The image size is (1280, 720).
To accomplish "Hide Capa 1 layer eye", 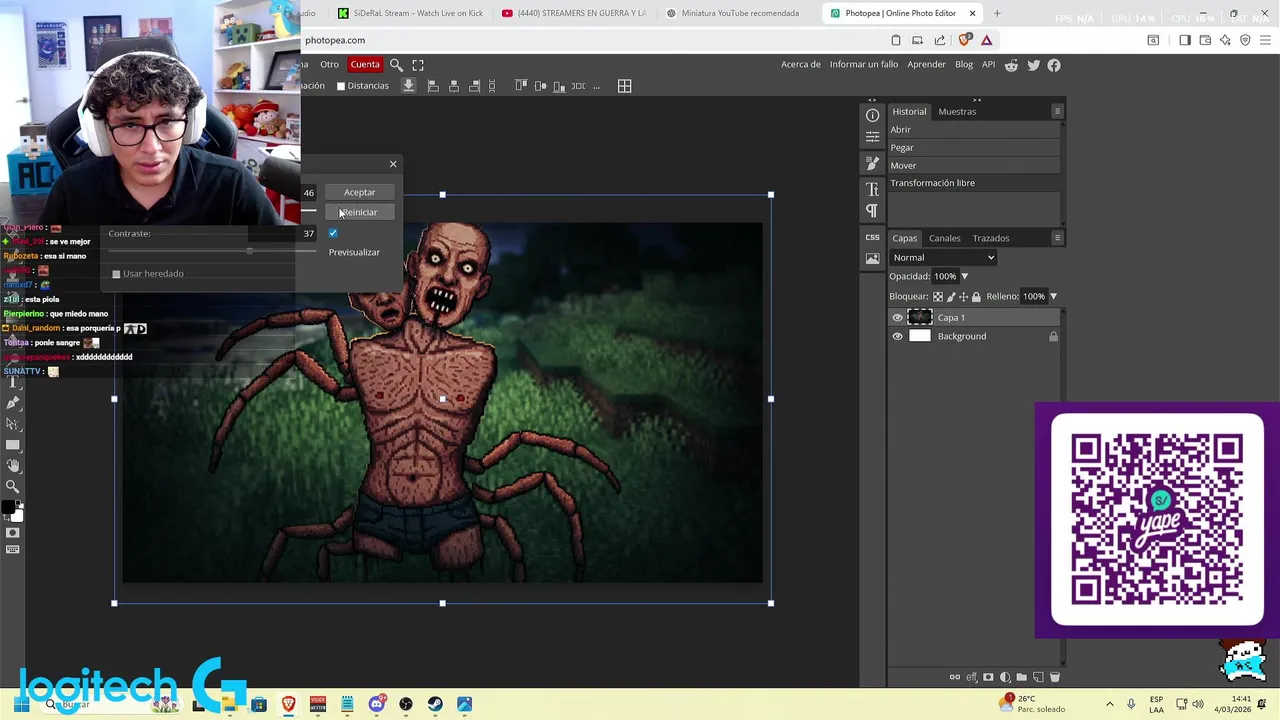I will 897,318.
